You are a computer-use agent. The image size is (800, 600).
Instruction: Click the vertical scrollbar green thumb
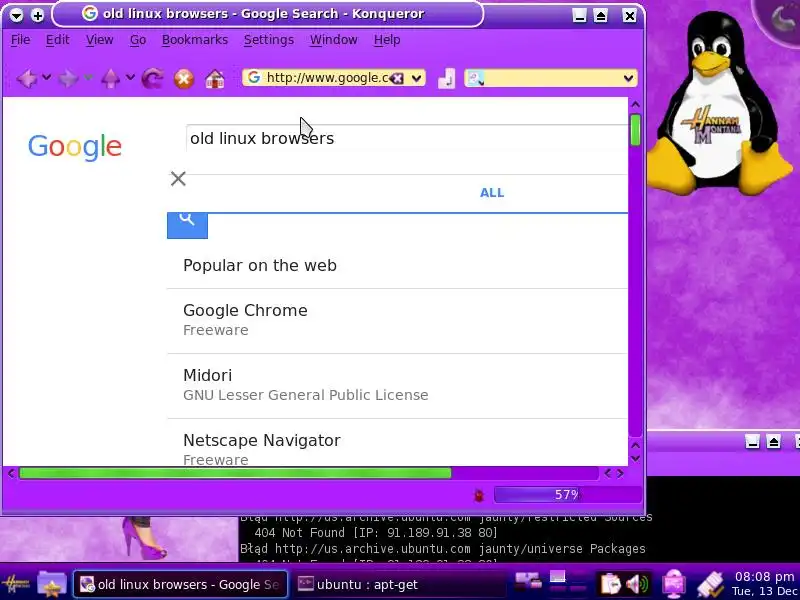635,130
